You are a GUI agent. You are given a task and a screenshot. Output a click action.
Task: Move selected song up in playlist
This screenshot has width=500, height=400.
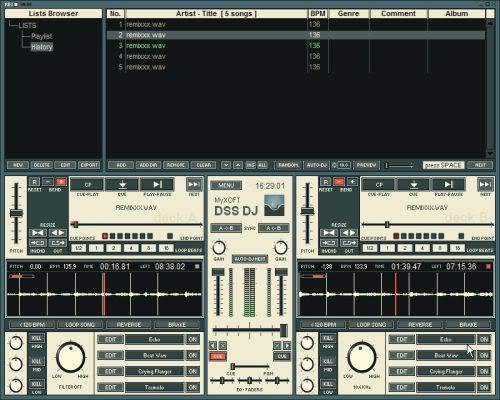point(238,165)
